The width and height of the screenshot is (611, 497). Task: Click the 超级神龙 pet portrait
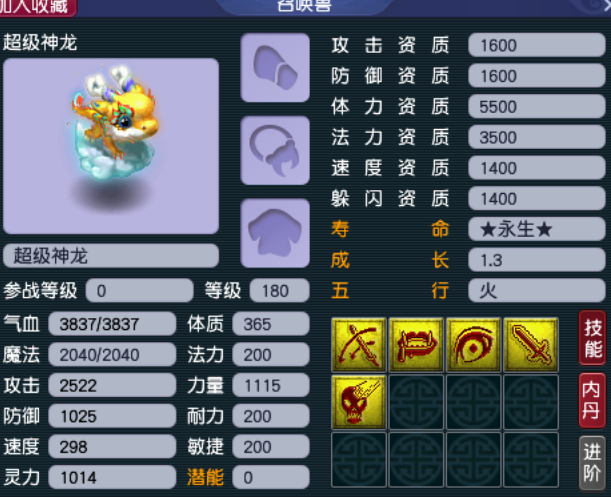point(111,146)
